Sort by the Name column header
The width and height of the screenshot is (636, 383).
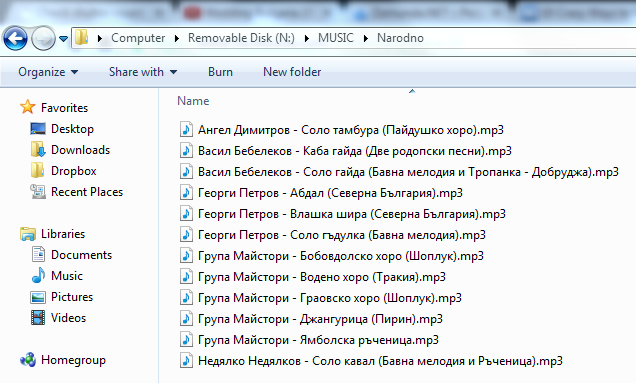point(193,101)
